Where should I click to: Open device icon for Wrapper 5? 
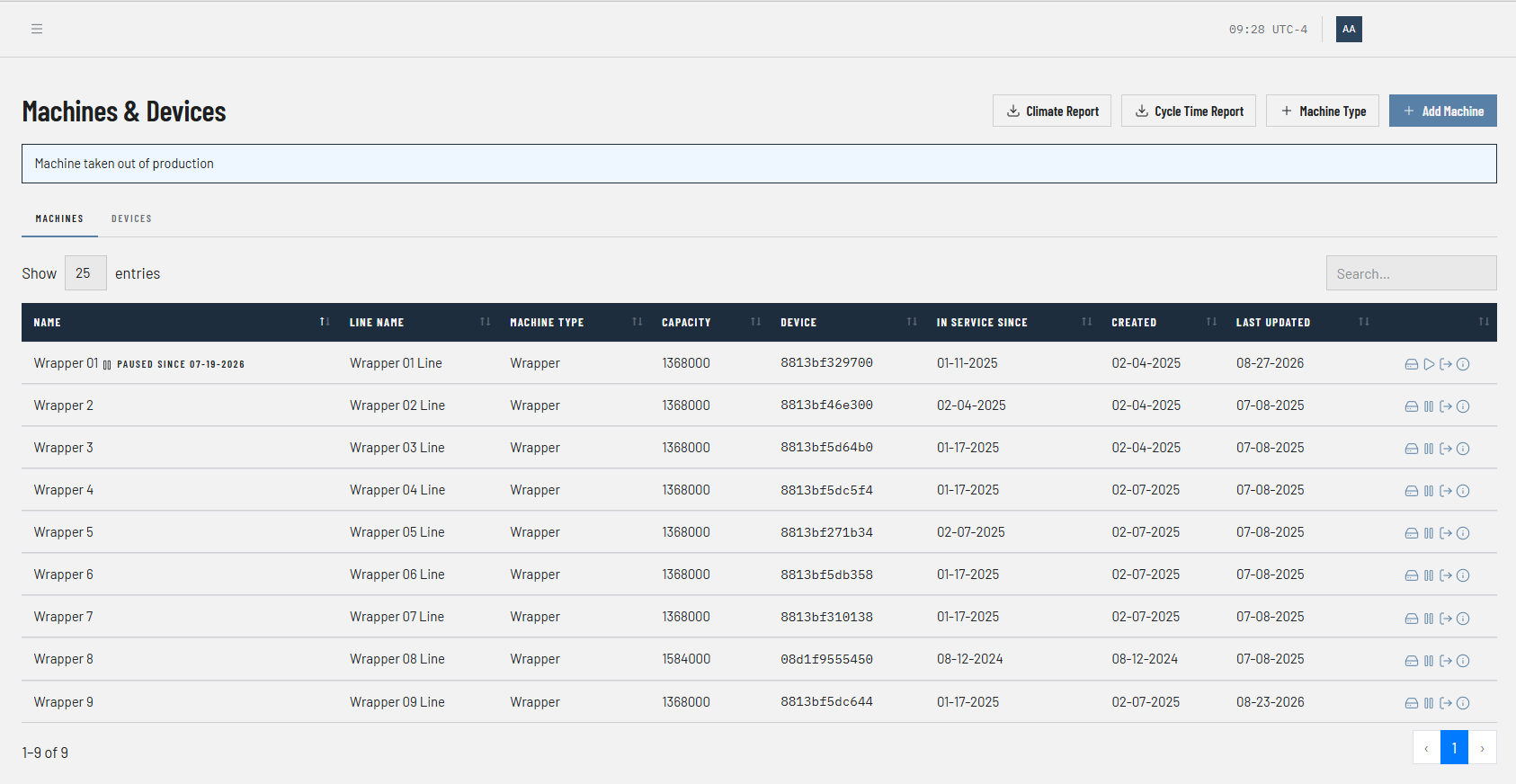(x=1412, y=533)
